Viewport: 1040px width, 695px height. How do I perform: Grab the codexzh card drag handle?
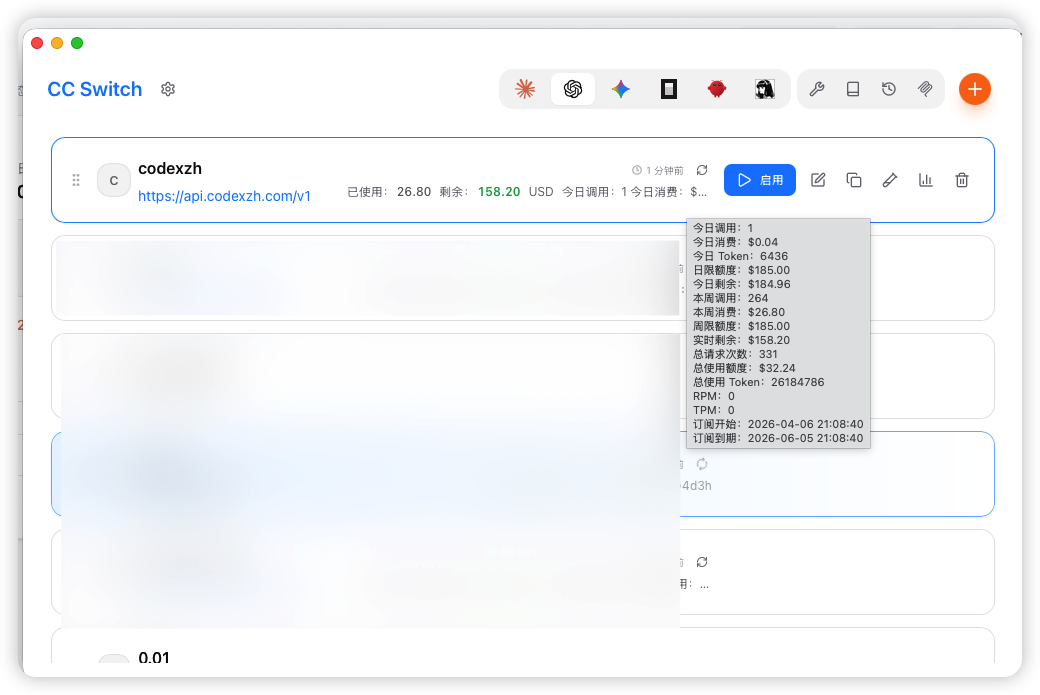76,180
